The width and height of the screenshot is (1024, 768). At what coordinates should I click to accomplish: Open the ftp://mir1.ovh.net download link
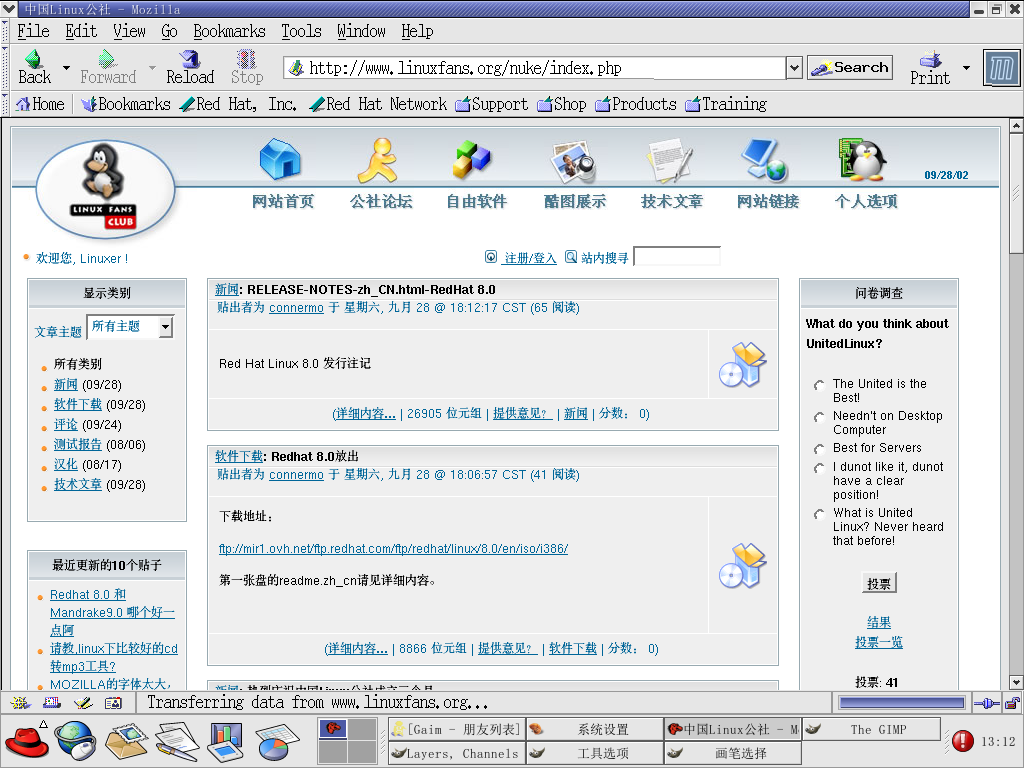393,549
